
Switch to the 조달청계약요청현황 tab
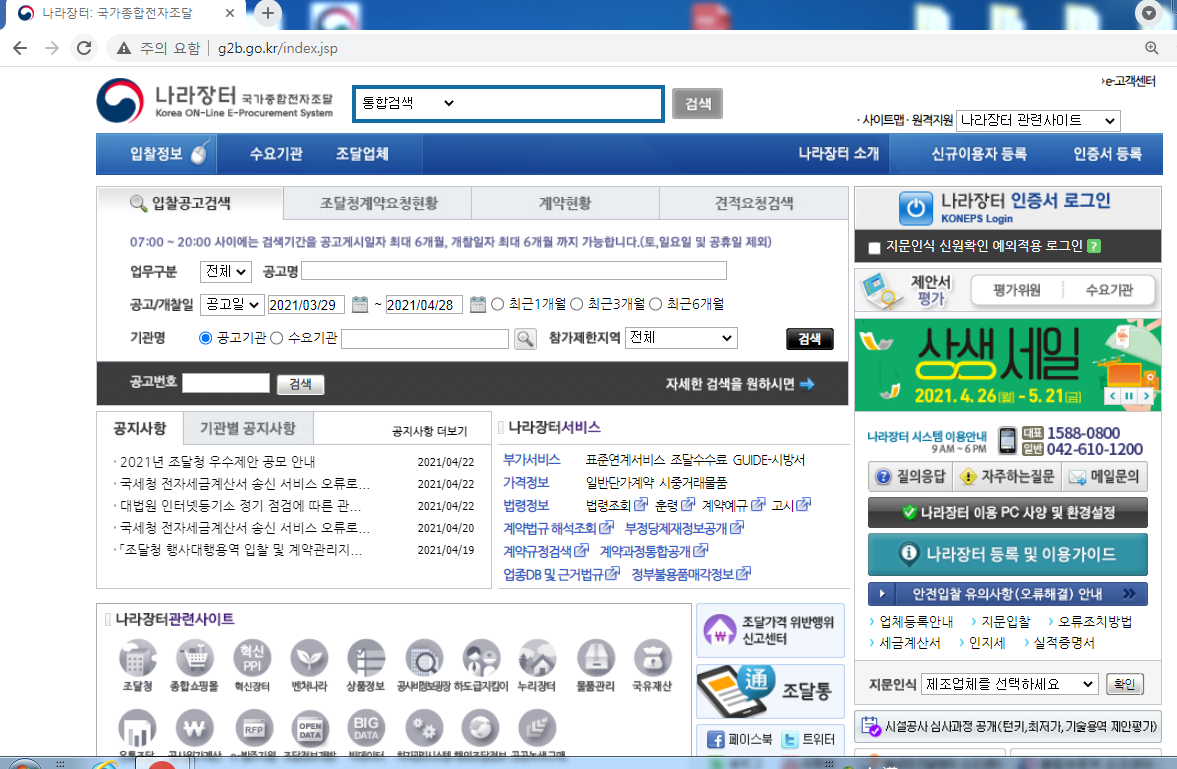click(378, 203)
